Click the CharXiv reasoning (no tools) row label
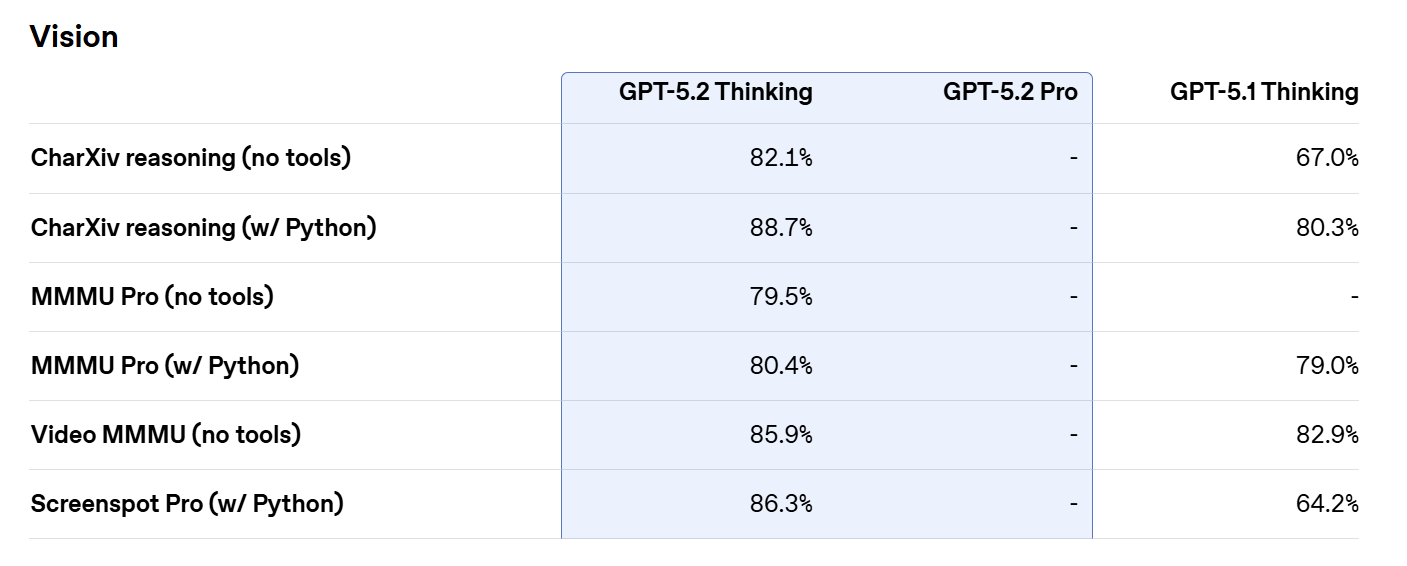1407x566 pixels. (x=191, y=158)
